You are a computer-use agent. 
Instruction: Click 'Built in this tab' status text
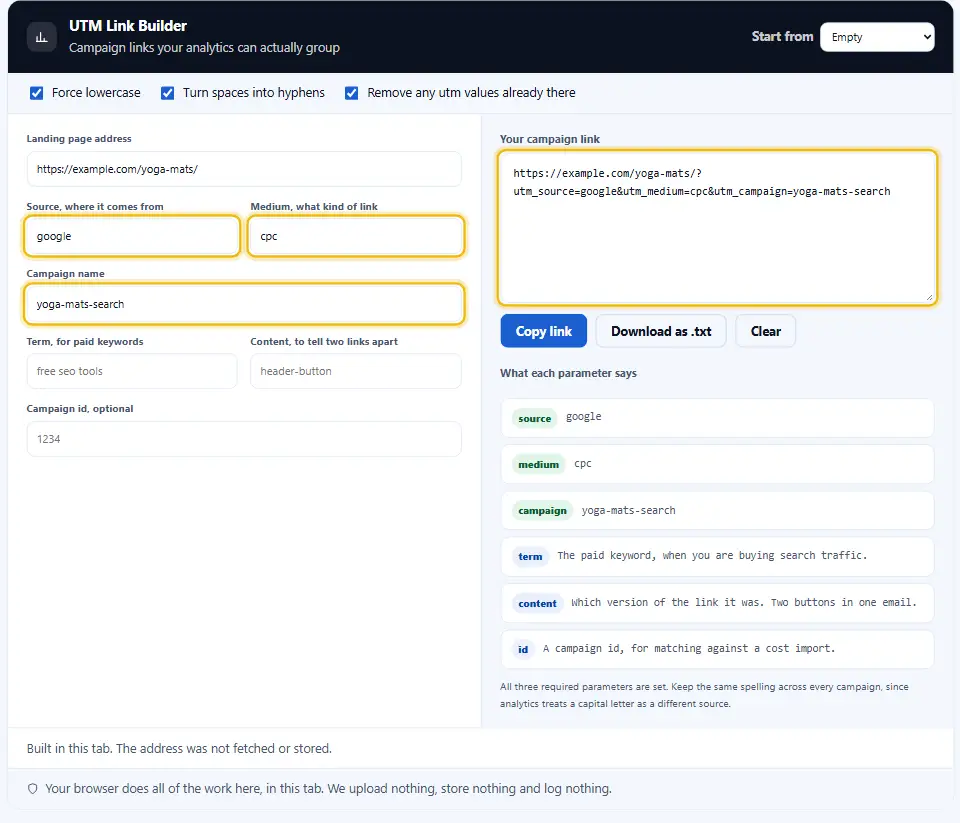point(179,748)
